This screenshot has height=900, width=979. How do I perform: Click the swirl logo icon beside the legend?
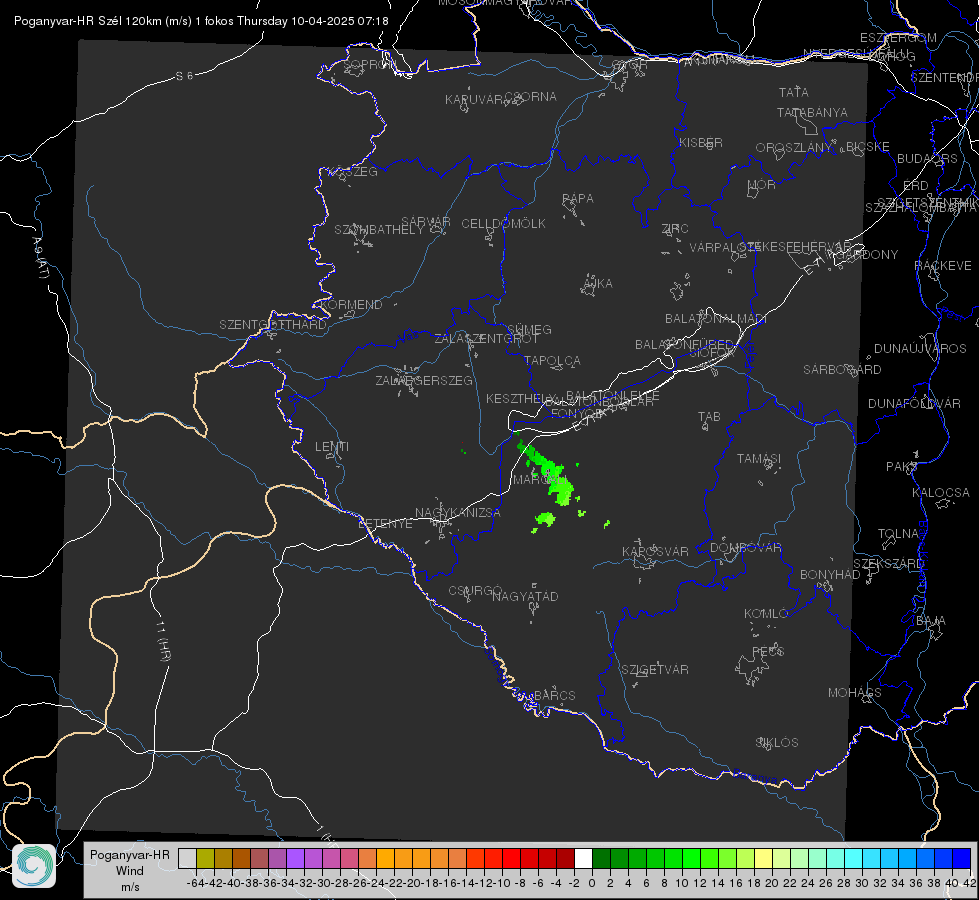tap(34, 865)
